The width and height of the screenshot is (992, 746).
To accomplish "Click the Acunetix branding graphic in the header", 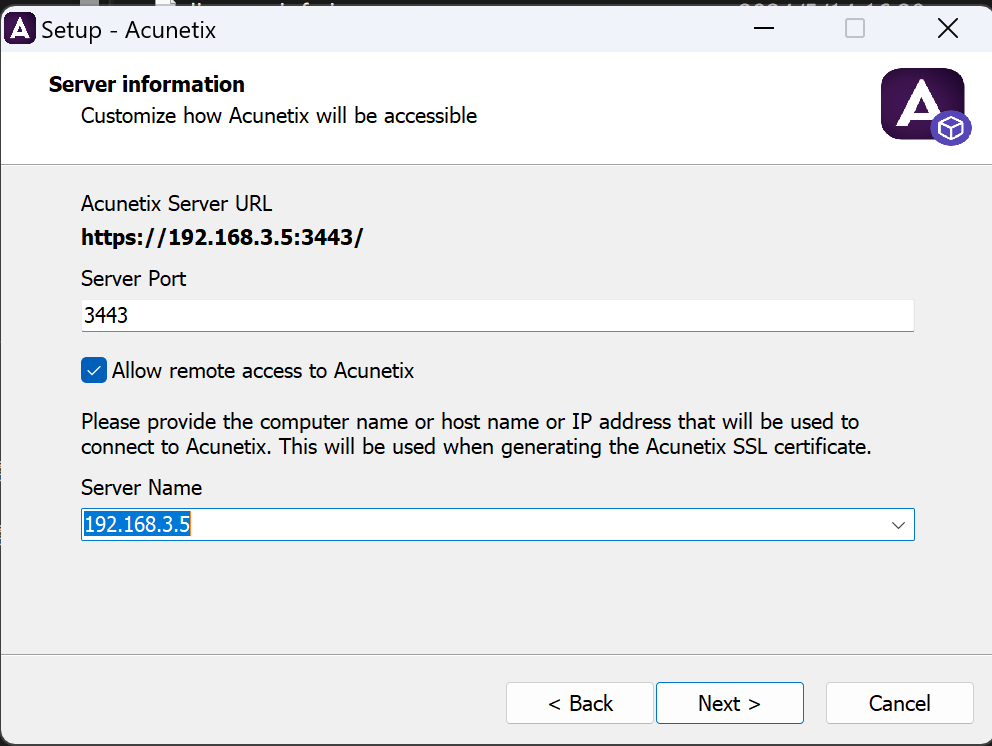I will [x=922, y=104].
